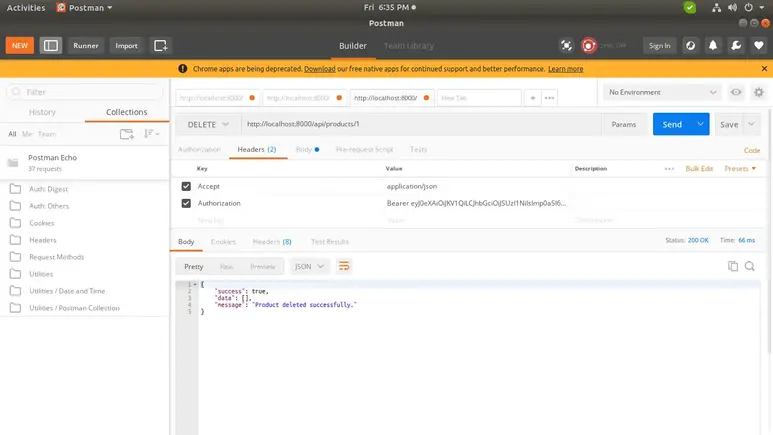Click the request URL input field
The image size is (773, 435).
pyautogui.click(x=420, y=124)
